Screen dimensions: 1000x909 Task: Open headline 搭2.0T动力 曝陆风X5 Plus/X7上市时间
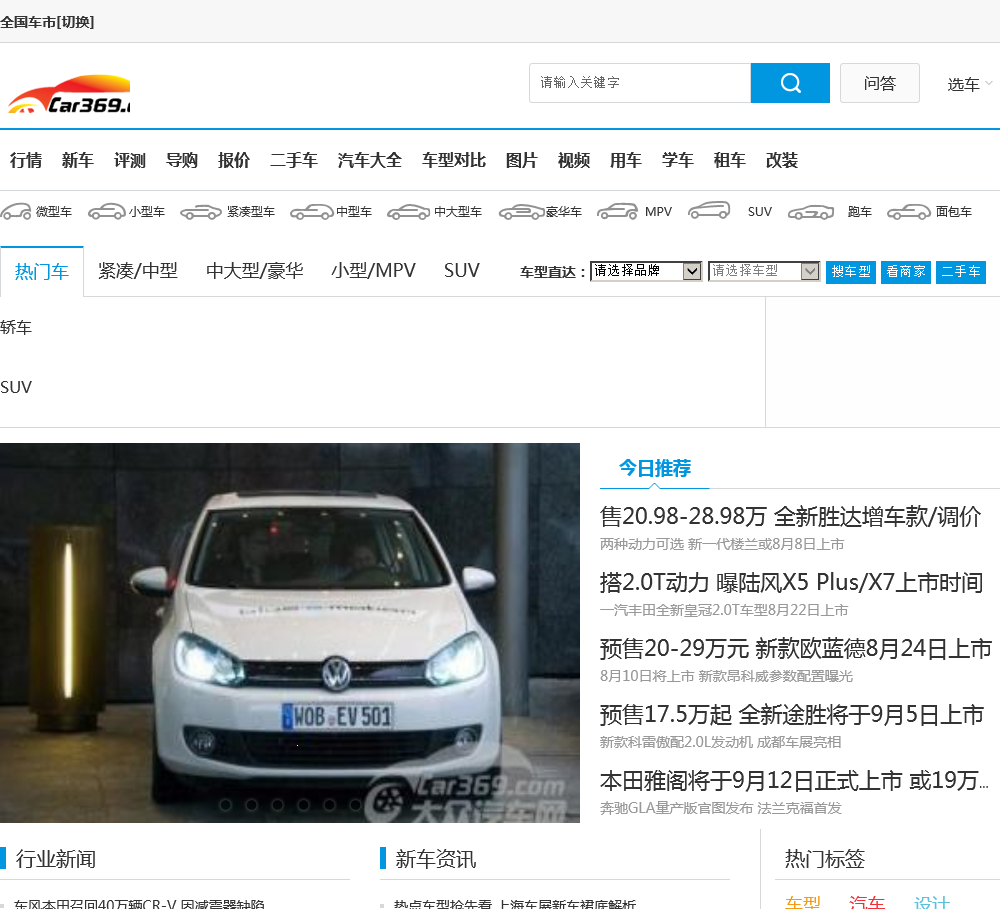pyautogui.click(x=791, y=582)
